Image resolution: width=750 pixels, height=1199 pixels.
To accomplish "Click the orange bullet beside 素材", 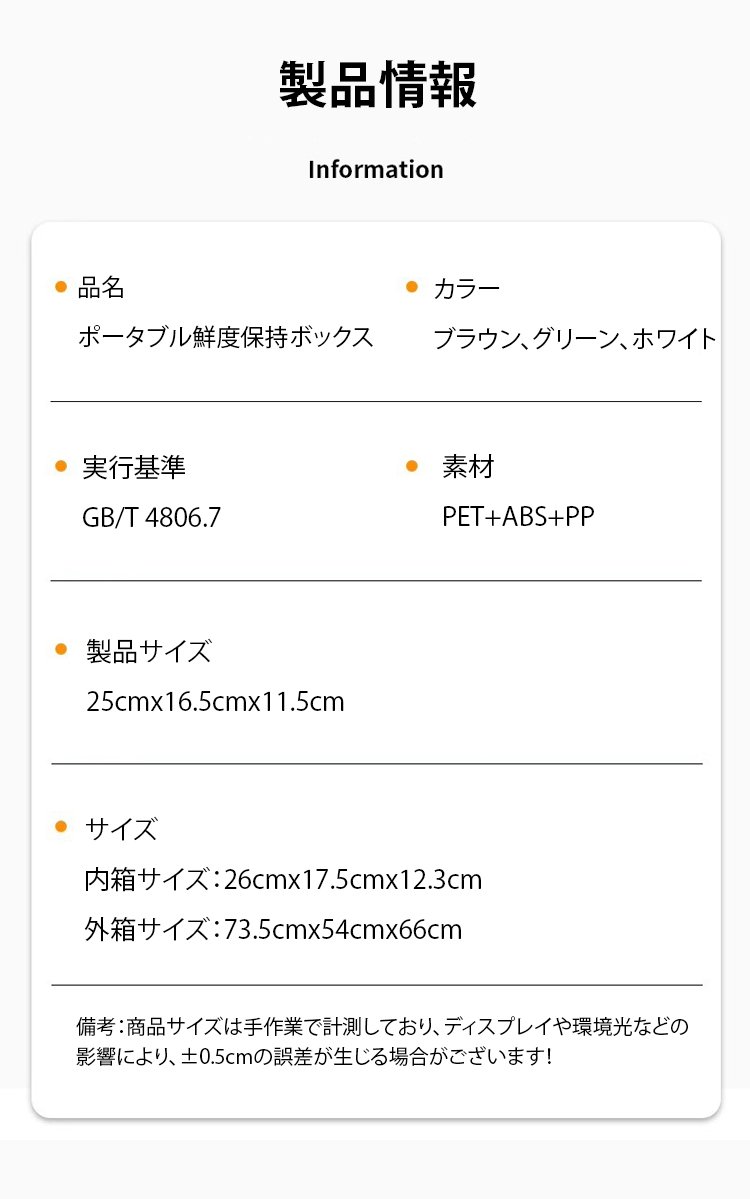I will (x=411, y=466).
